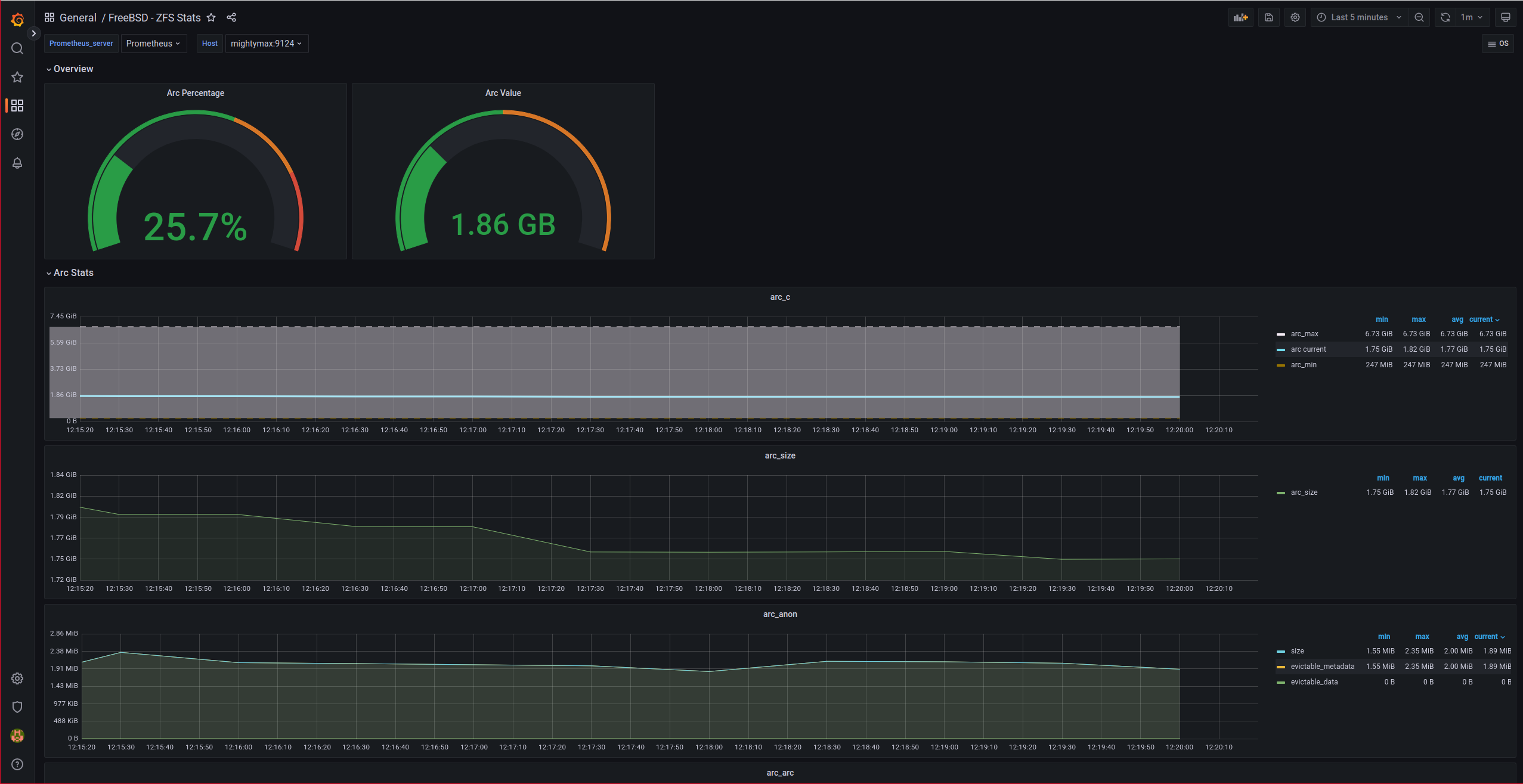Screen dimensions: 1523x784
Task: Cycle view mode with the monitor icon
Action: [x=1505, y=17]
